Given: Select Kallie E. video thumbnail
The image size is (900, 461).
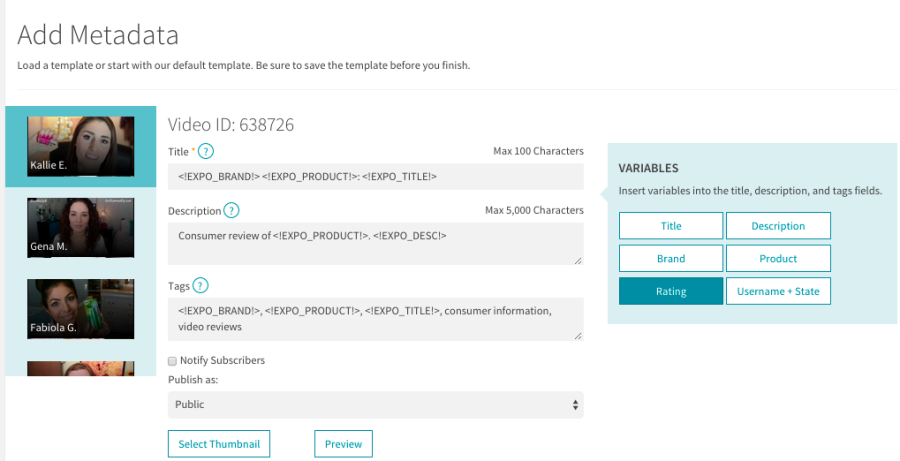Looking at the screenshot, I should click(81, 146).
